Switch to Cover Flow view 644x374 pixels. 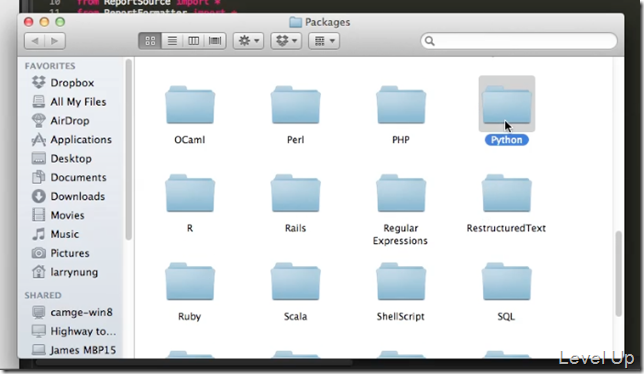215,41
